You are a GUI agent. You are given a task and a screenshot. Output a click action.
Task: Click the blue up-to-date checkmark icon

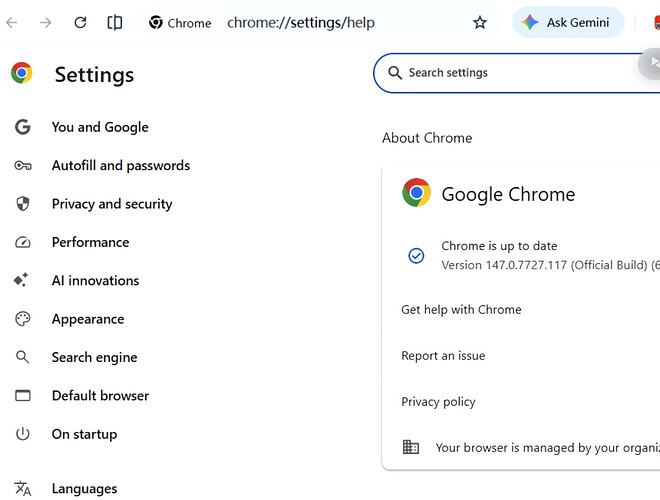[416, 255]
